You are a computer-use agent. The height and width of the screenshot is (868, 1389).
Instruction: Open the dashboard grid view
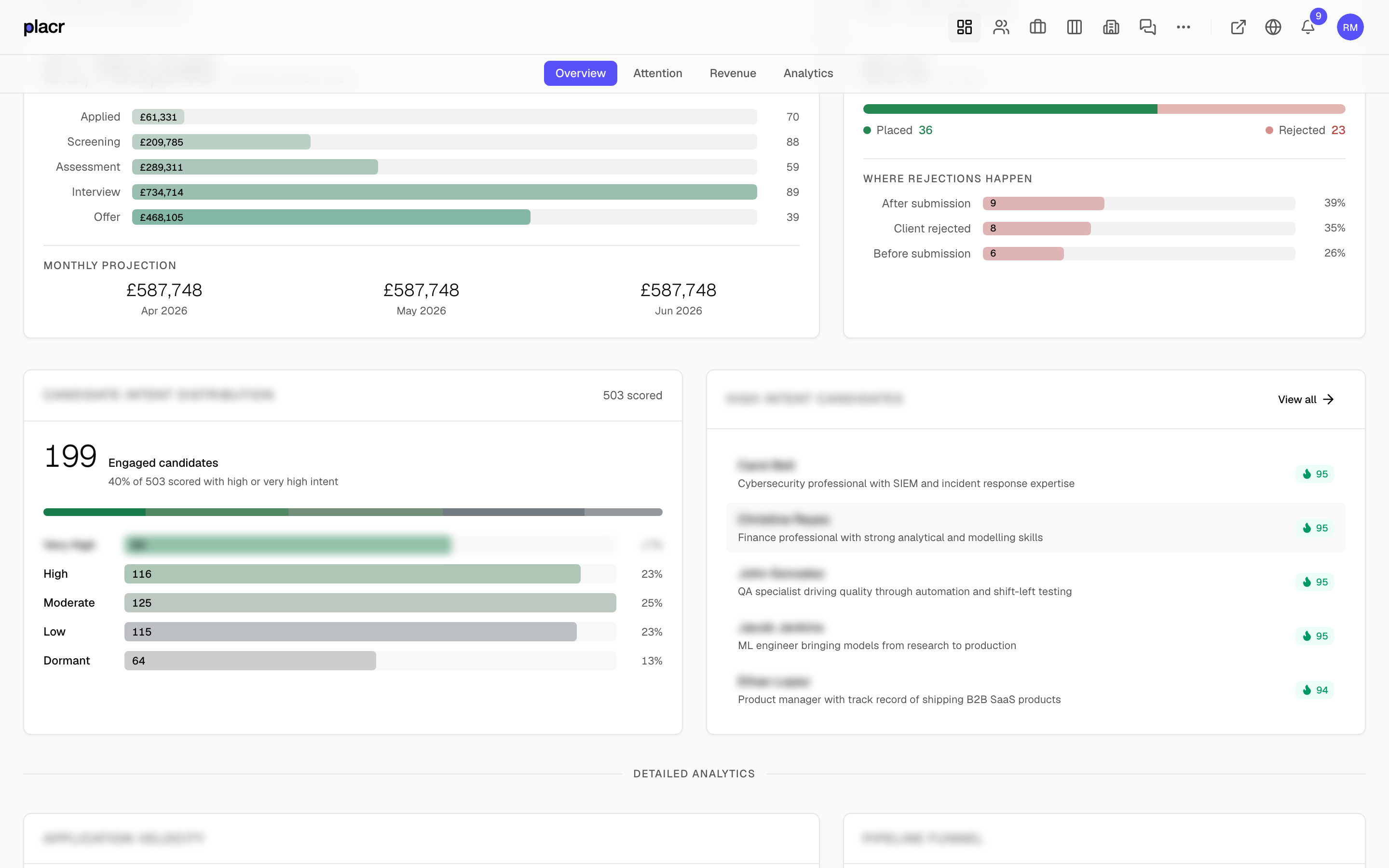coord(964,27)
